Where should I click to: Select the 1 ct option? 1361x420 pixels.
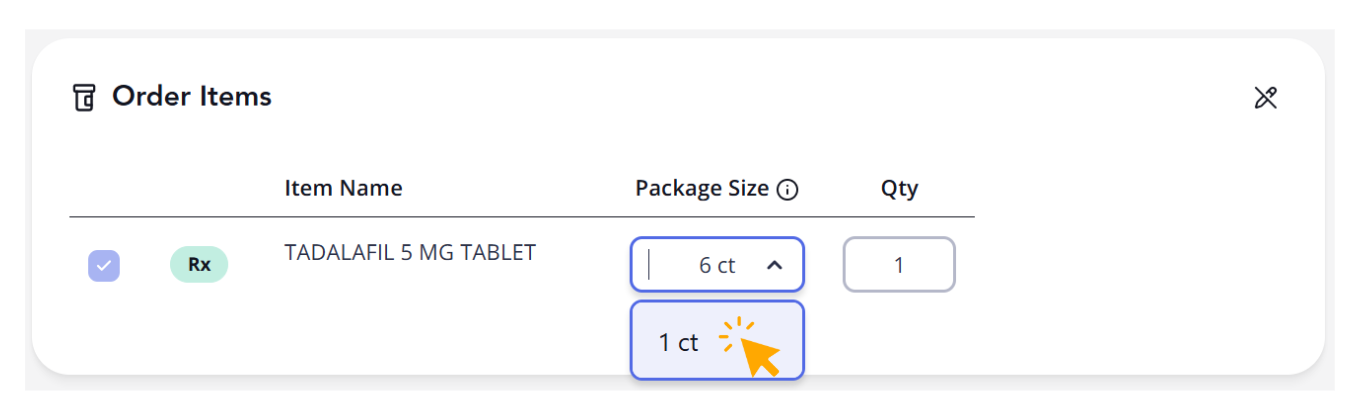point(679,342)
